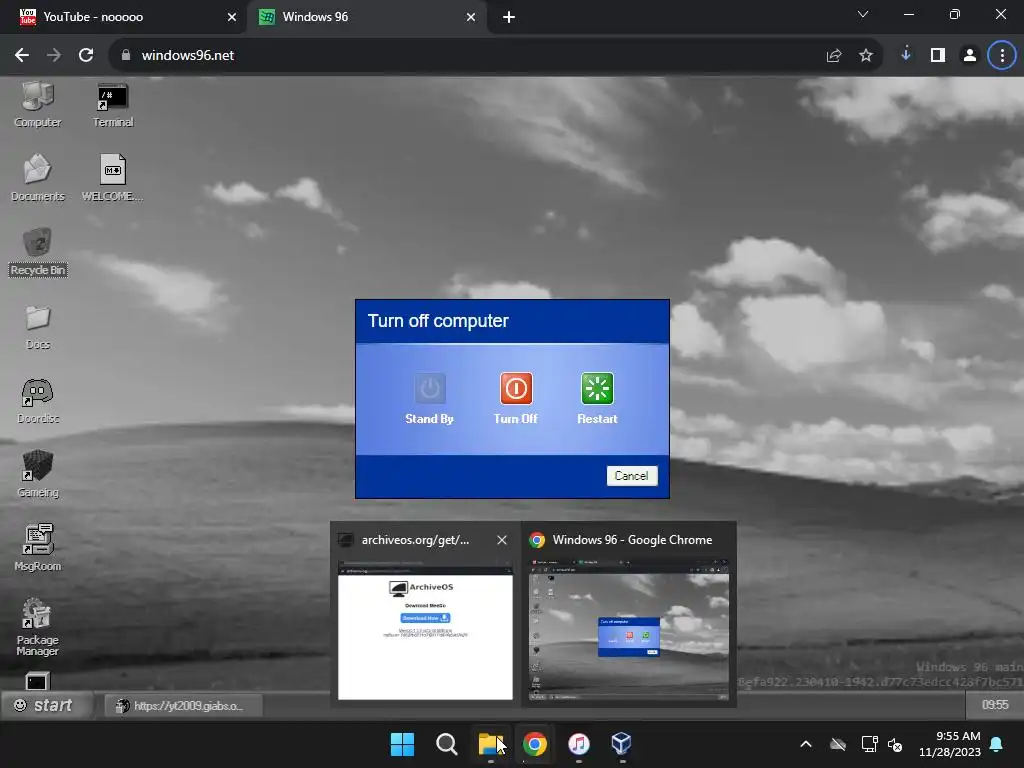The image size is (1024, 768).
Task: Launch the MsgRoom desktop shortcut
Action: [37, 548]
